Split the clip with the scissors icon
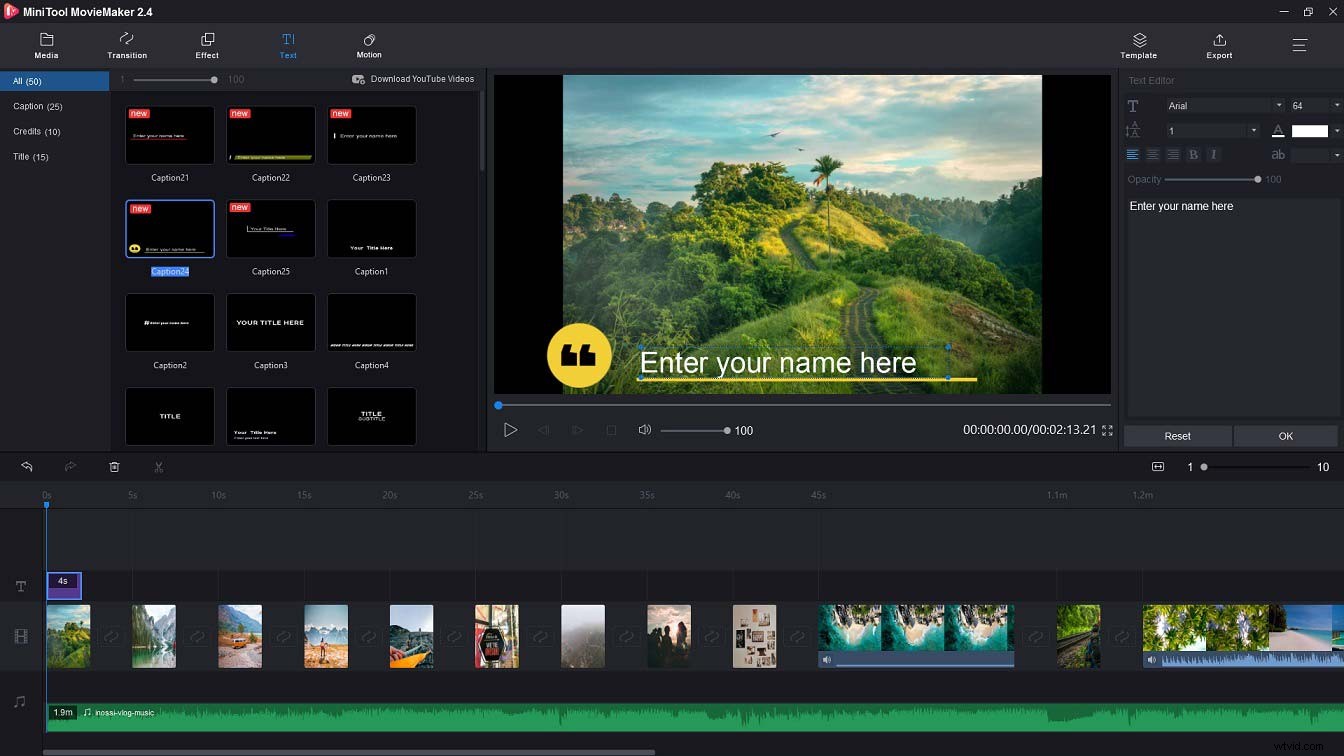This screenshot has height=756, width=1344. point(158,466)
